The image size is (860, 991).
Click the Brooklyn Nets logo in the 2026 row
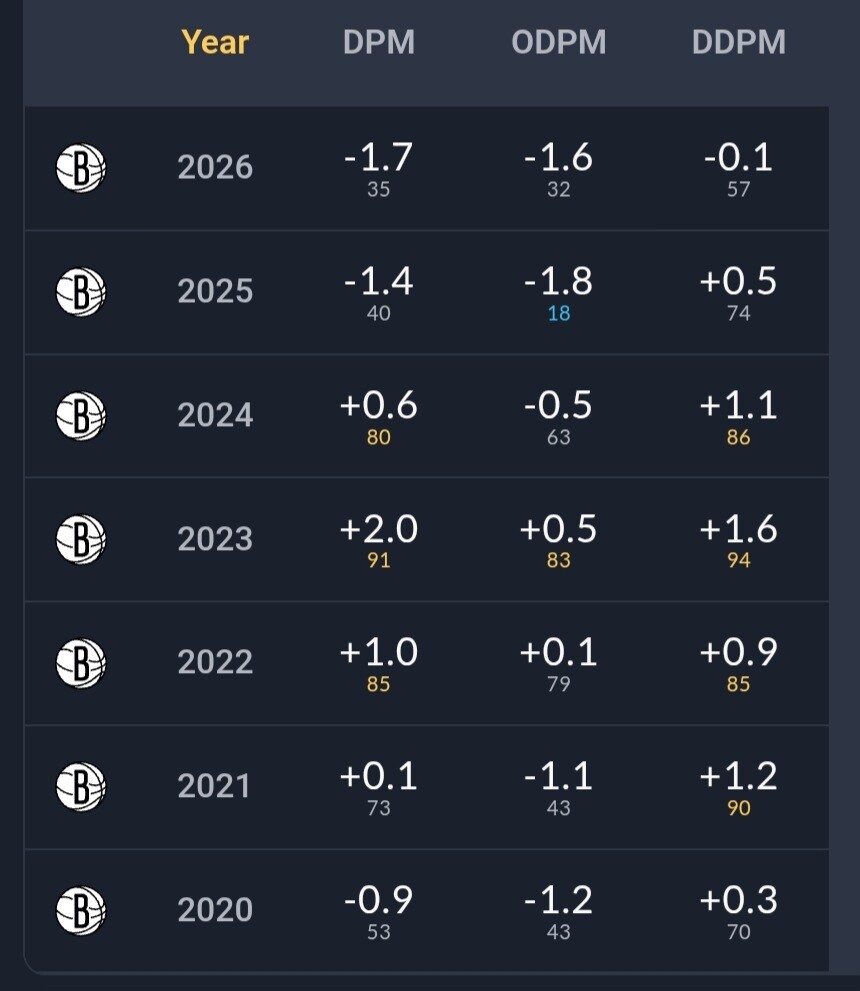80,167
